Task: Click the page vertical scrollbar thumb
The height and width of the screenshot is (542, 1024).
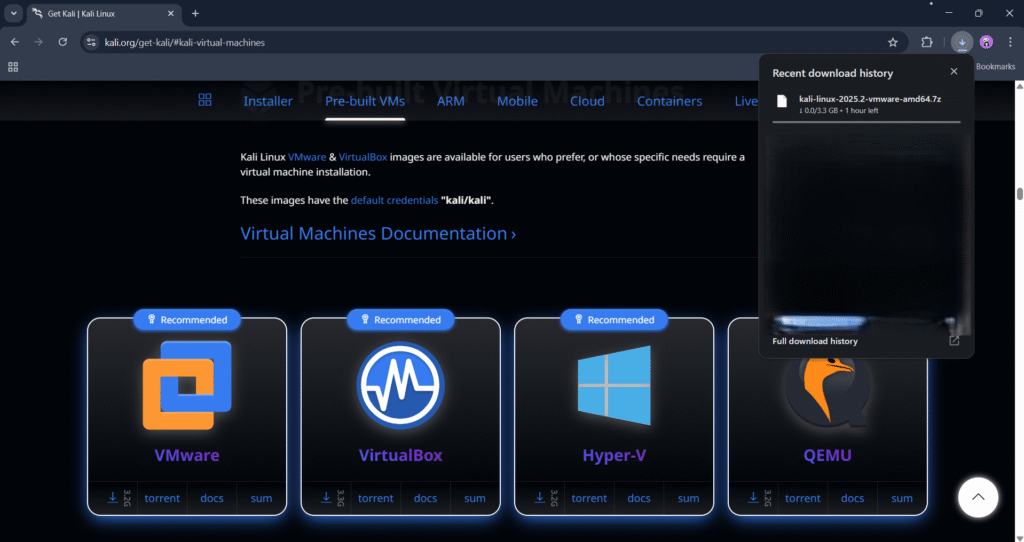Action: click(x=1019, y=194)
